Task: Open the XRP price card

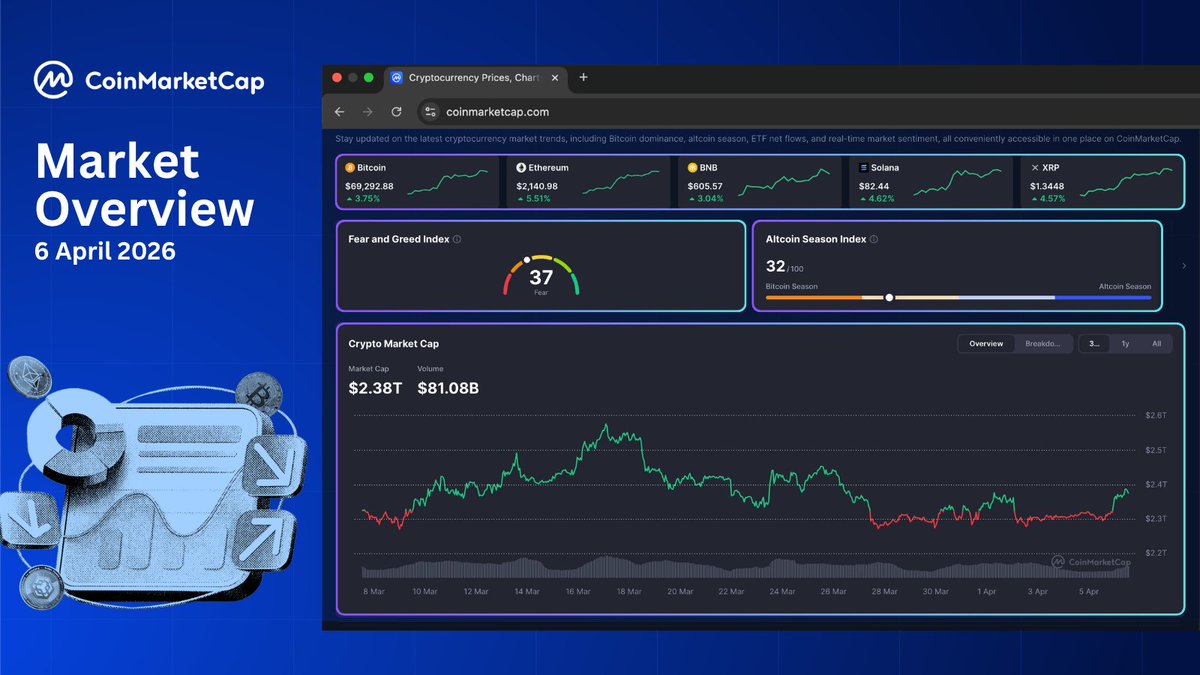Action: pos(1100,182)
